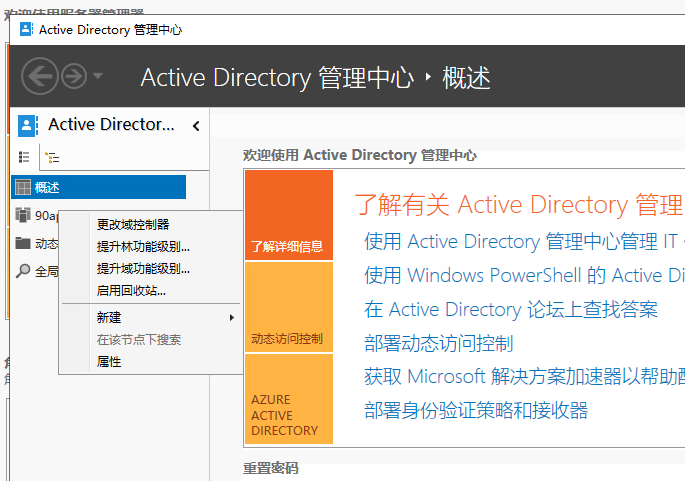685x481 pixels.
Task: Select the 动态访问控制 tile
Action: 288,307
